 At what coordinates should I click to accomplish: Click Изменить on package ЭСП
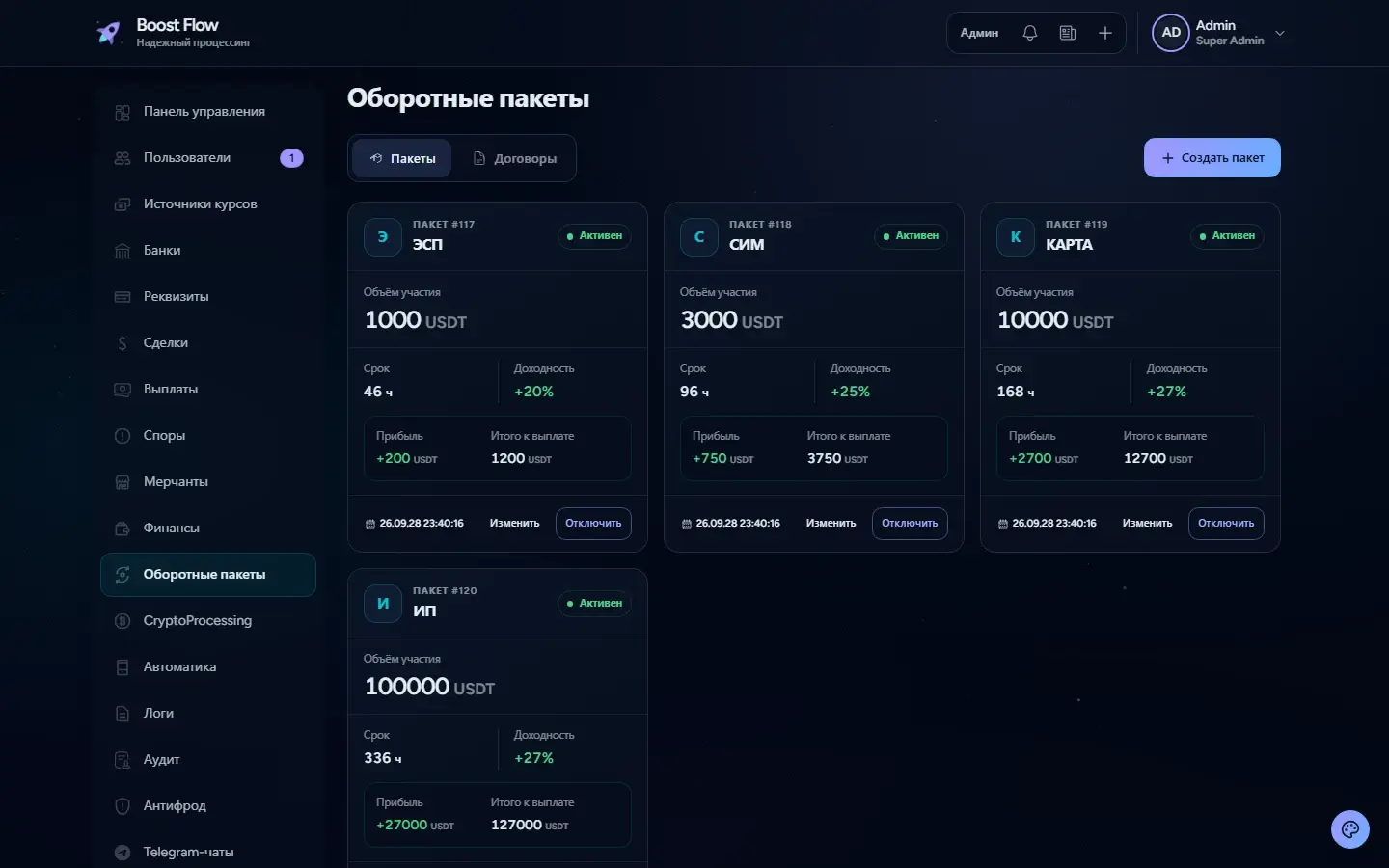514,524
